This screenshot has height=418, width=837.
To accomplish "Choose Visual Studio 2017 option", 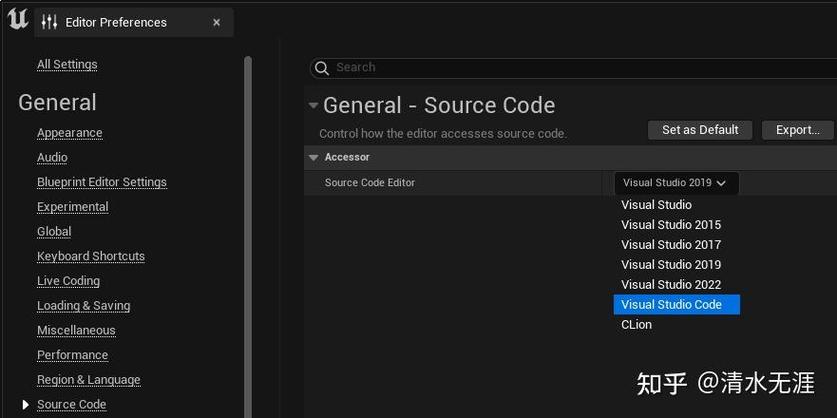I will (x=676, y=245).
